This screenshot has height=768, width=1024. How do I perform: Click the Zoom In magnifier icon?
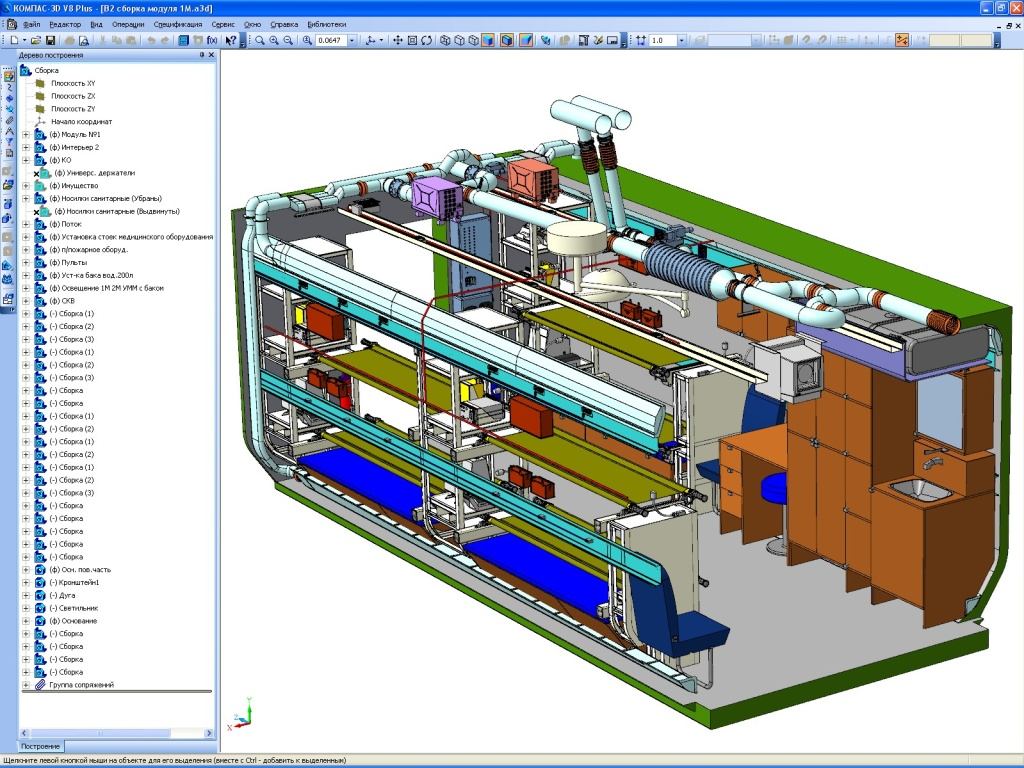coord(274,41)
